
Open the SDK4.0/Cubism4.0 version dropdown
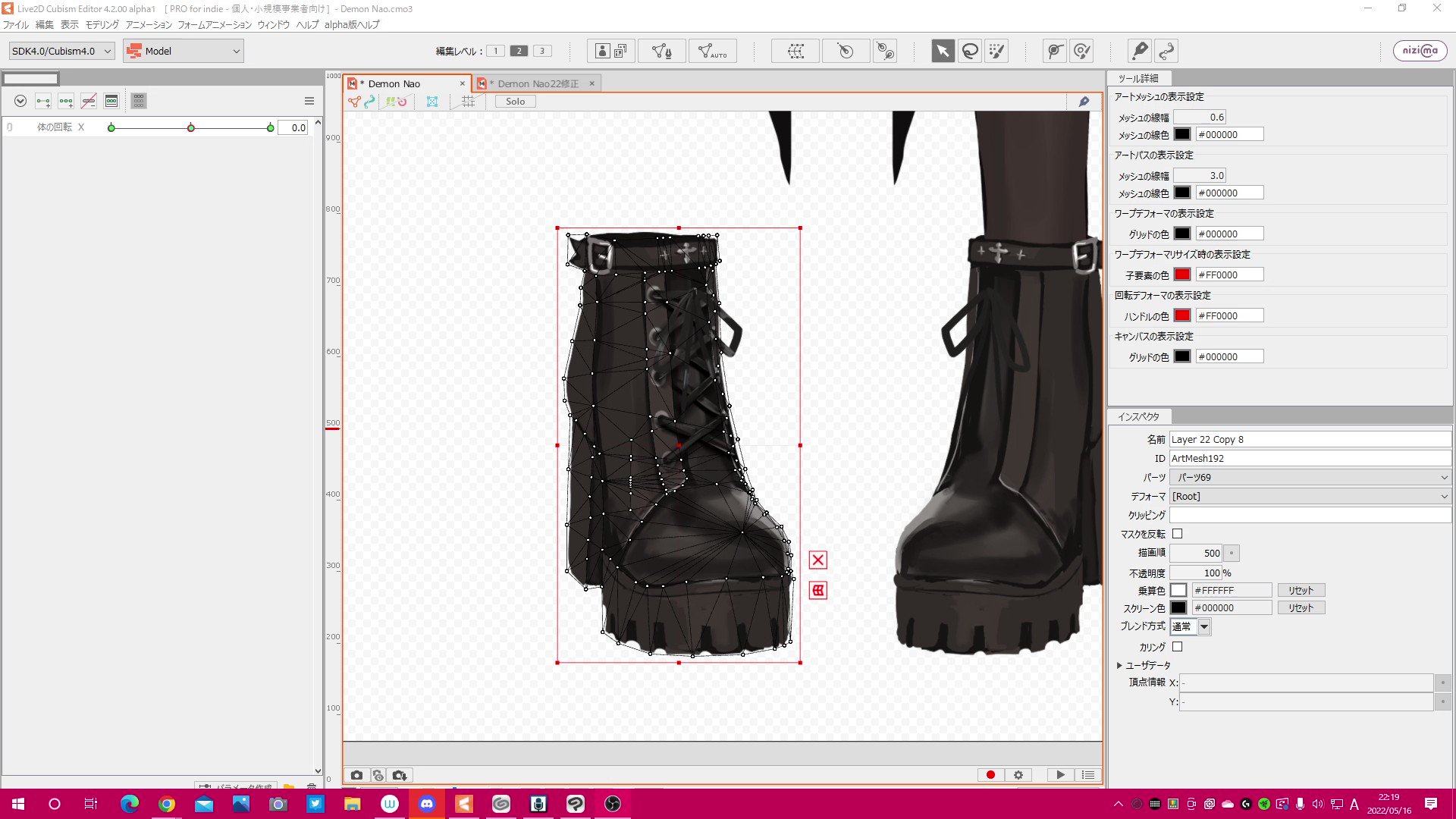point(61,51)
